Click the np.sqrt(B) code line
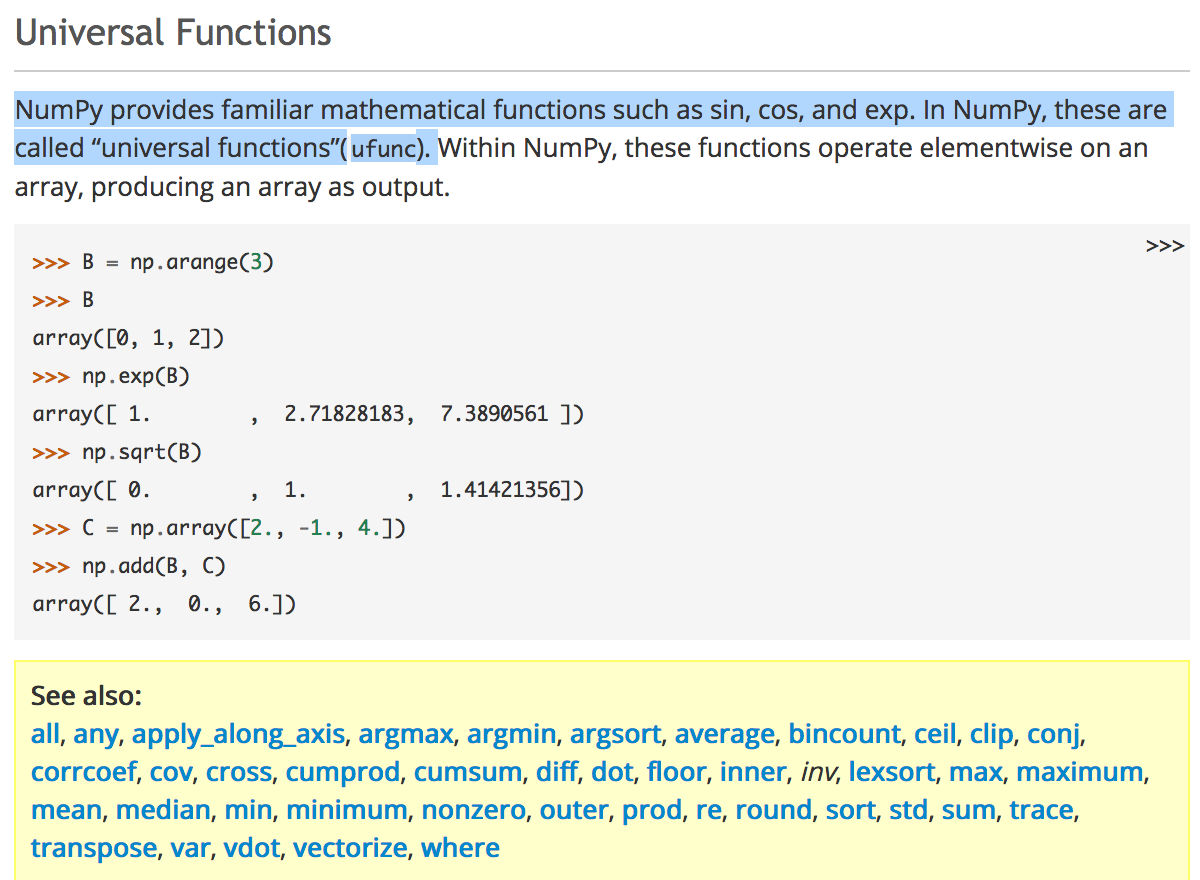Viewport: 1200px width, 880px height. point(141,452)
